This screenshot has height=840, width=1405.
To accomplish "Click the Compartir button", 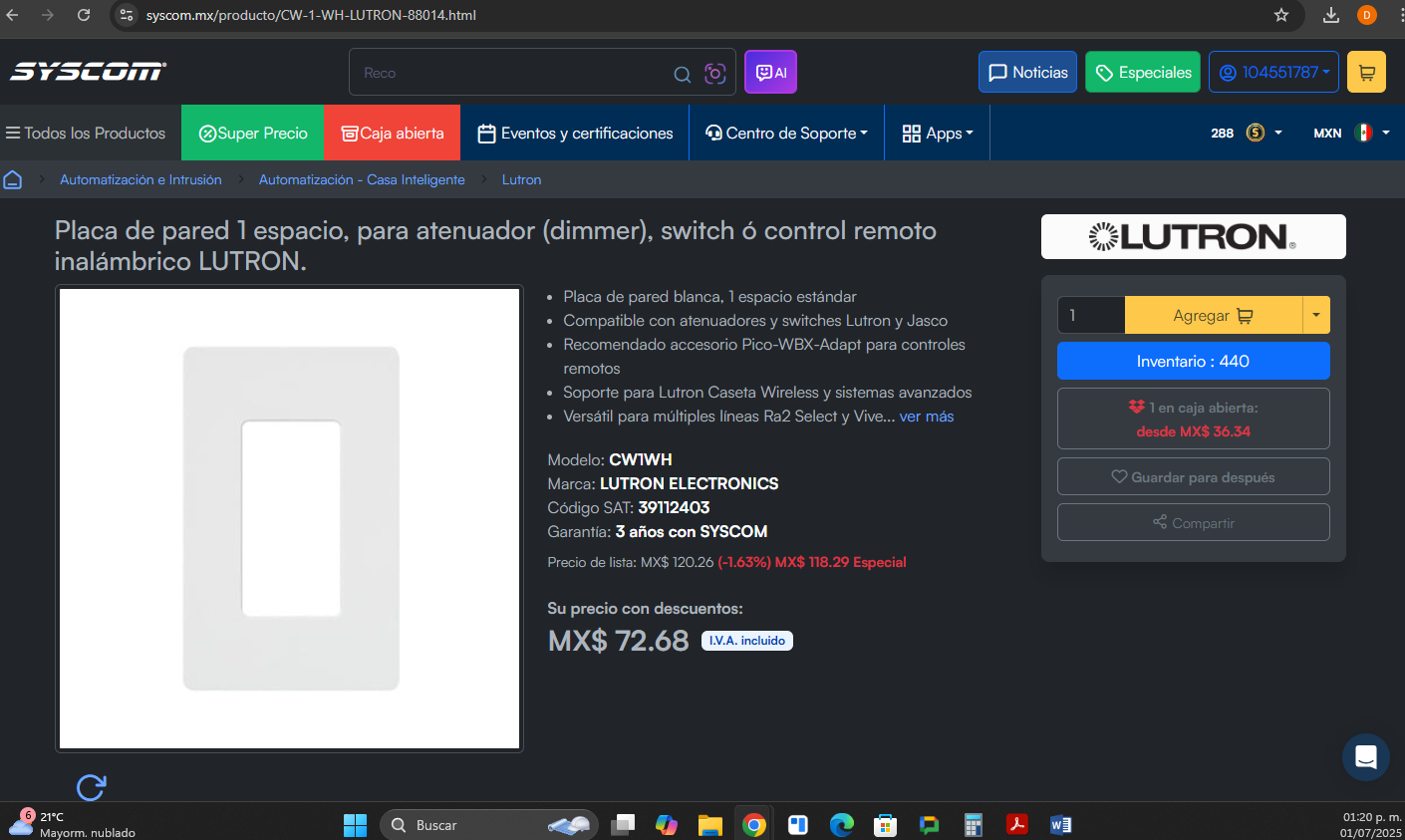I will point(1193,522).
